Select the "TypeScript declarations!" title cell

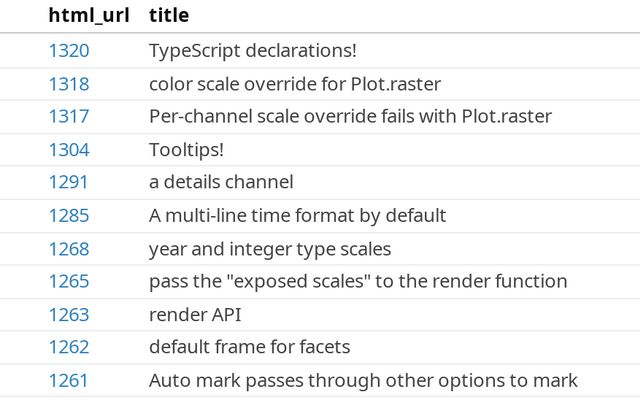(x=253, y=50)
